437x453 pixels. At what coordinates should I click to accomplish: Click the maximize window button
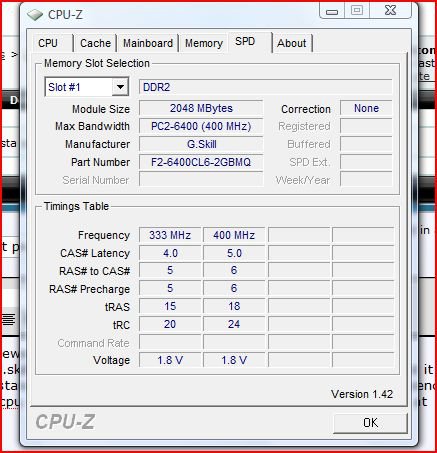[357, 10]
